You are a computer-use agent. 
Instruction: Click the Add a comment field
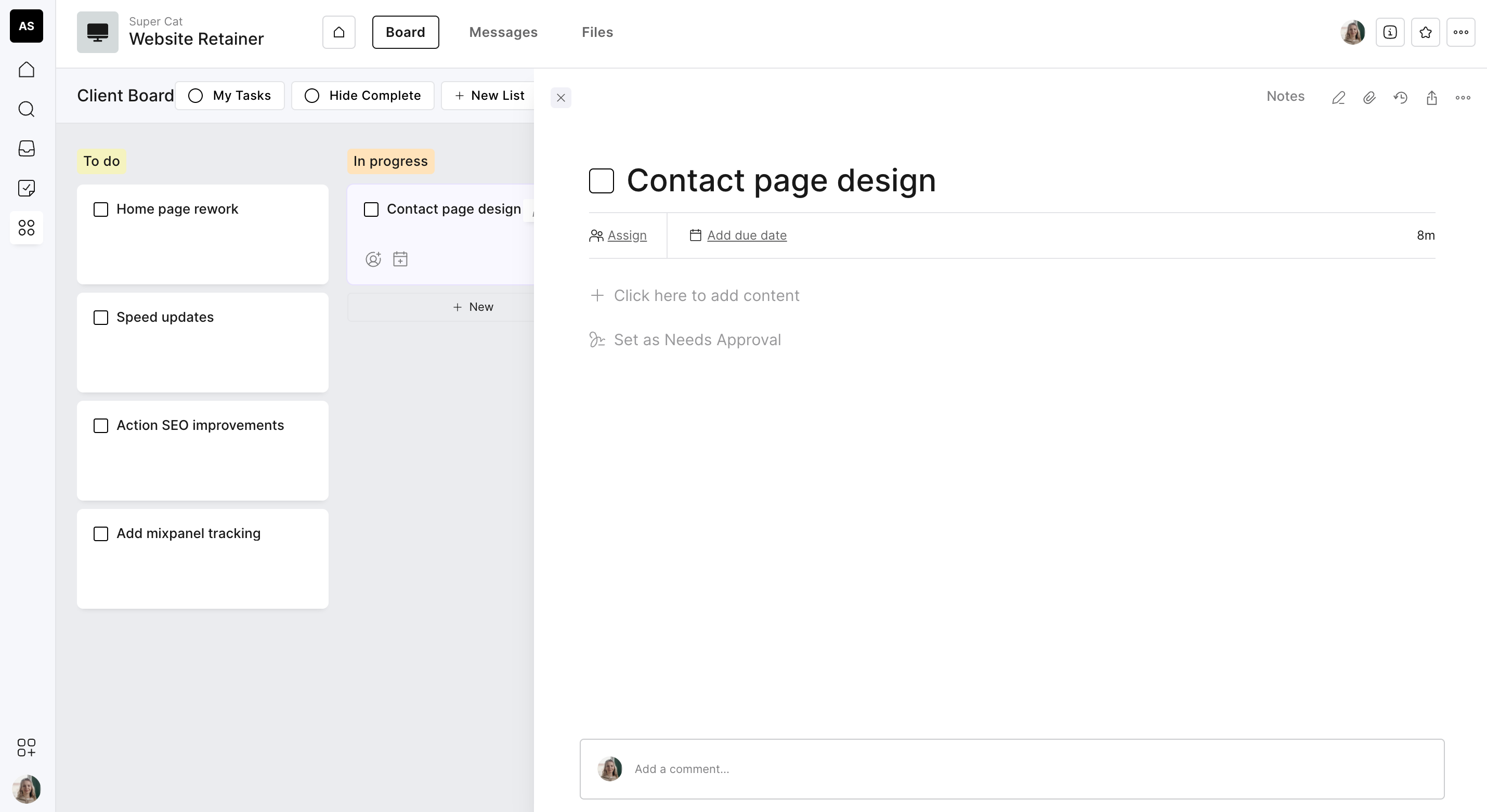(1011, 769)
